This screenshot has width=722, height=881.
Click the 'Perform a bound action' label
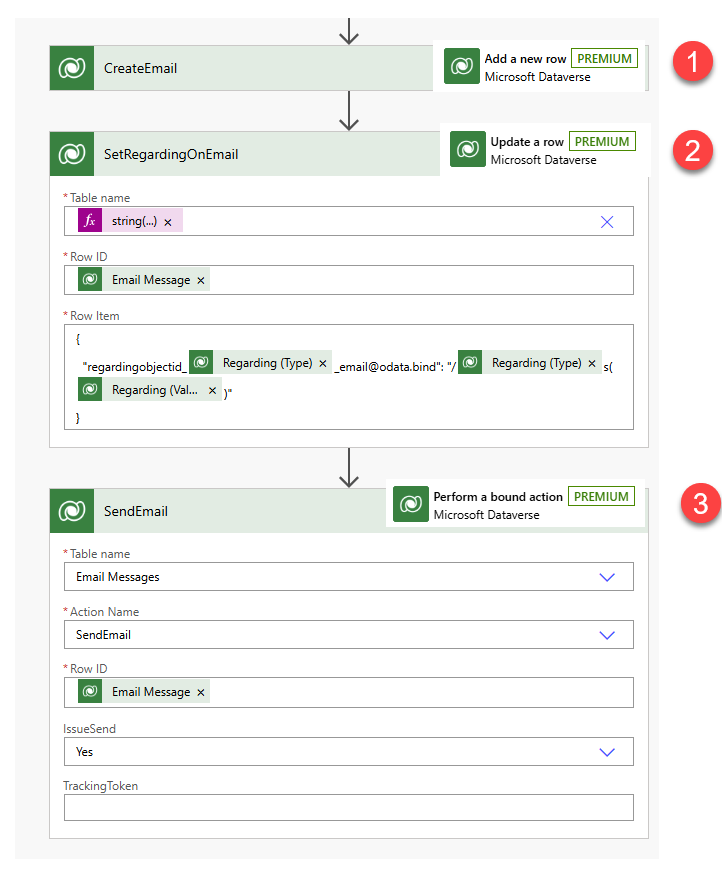[x=498, y=497]
